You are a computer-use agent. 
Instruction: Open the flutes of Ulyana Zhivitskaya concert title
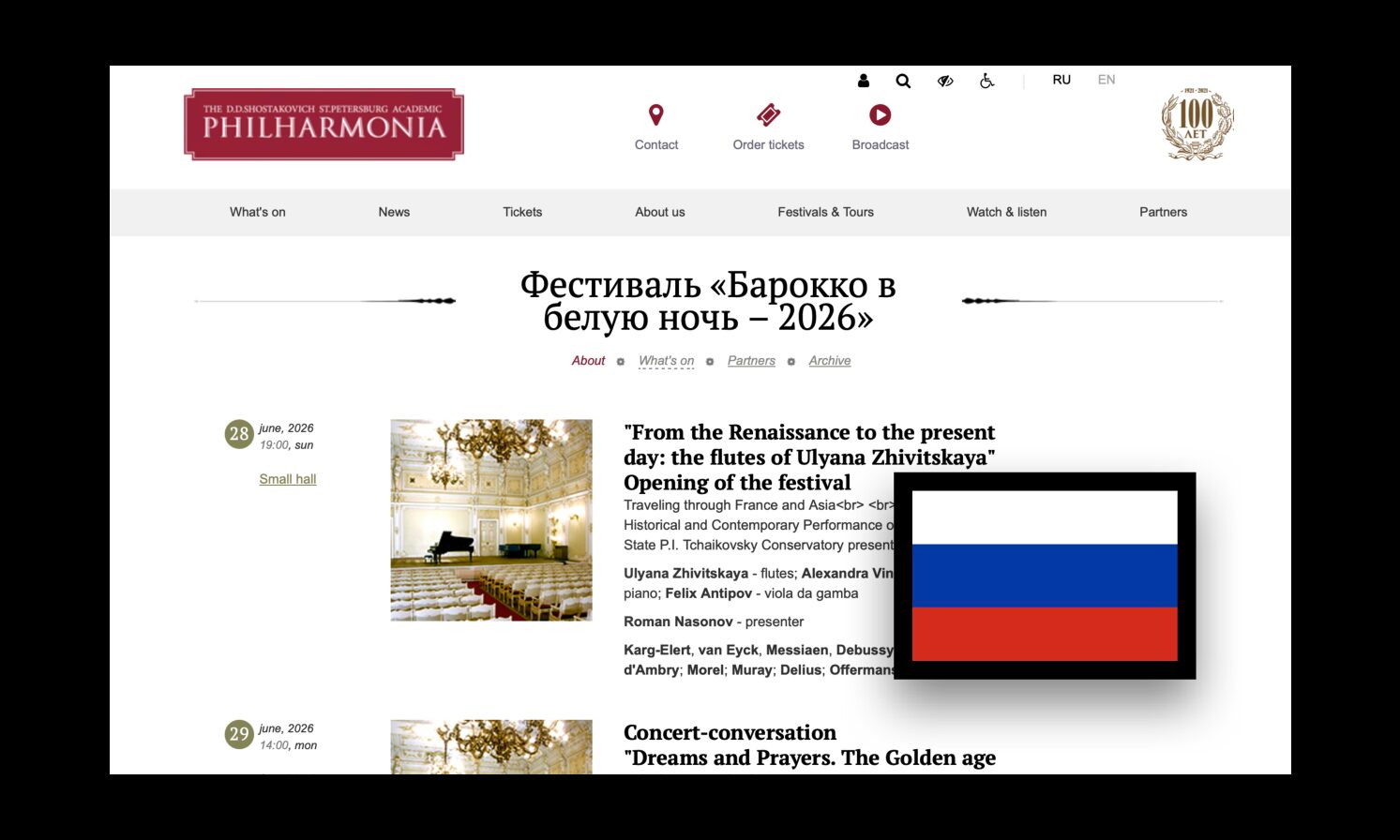tap(809, 457)
